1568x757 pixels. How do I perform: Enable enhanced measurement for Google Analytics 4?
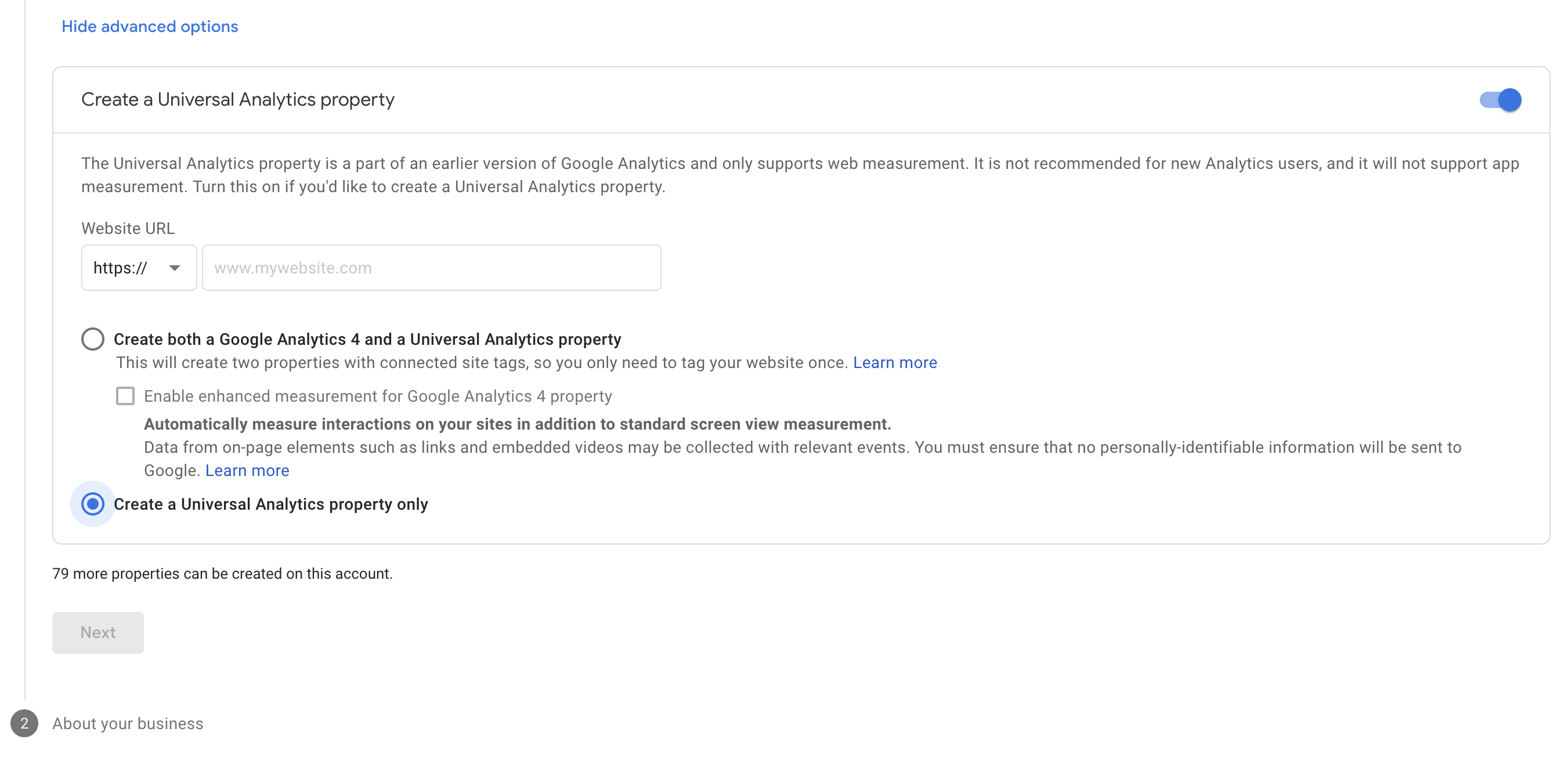(x=125, y=396)
